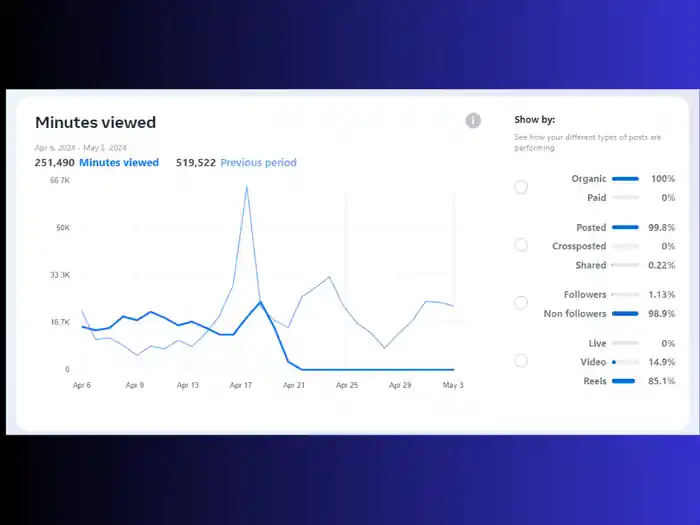Click the Video percentage bar
The image size is (700, 525).
click(625, 362)
